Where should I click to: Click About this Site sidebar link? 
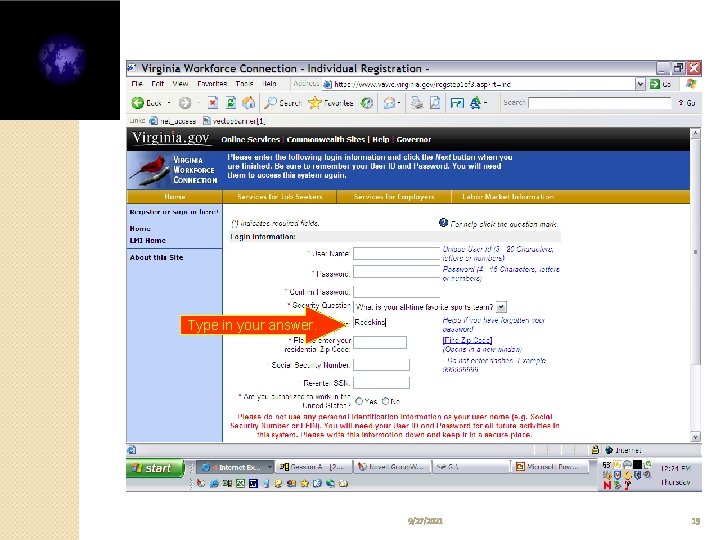coord(156,257)
